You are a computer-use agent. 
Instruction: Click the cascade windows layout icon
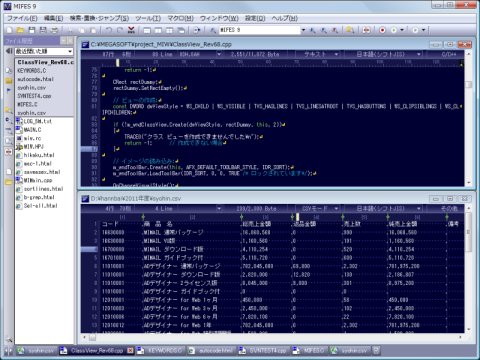click(x=181, y=30)
